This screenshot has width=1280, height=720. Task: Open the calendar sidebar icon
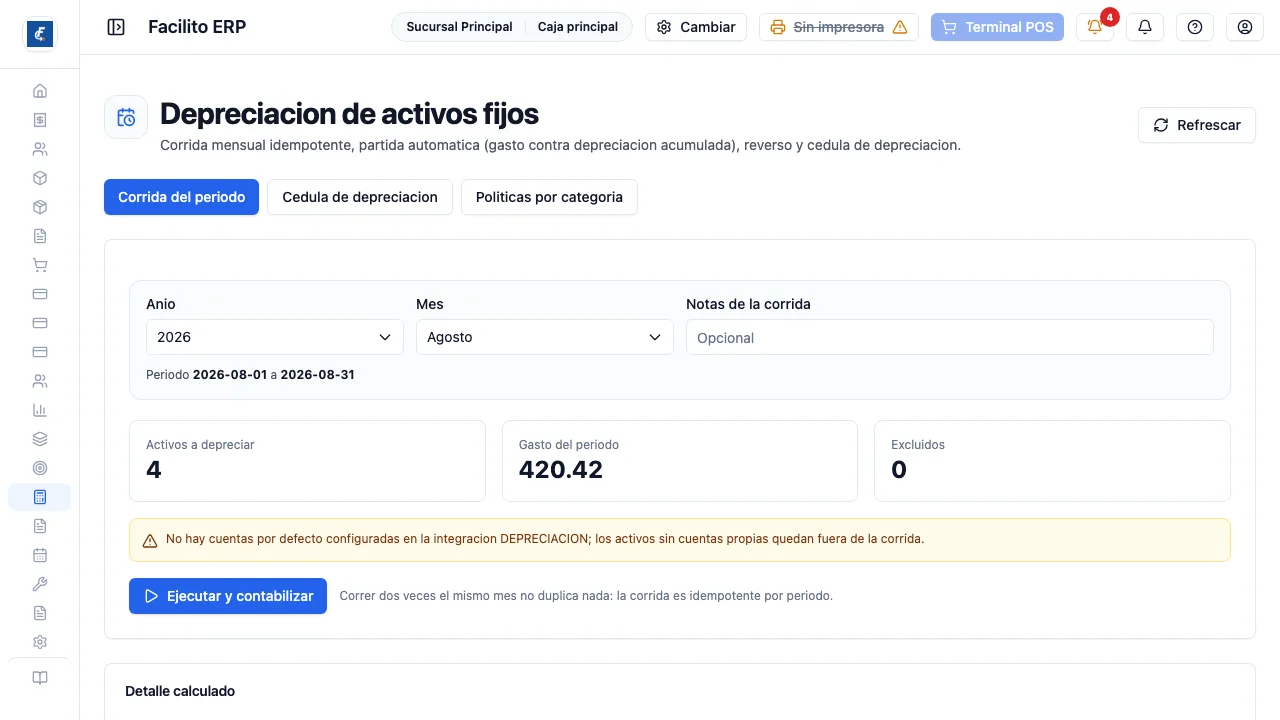(40, 555)
